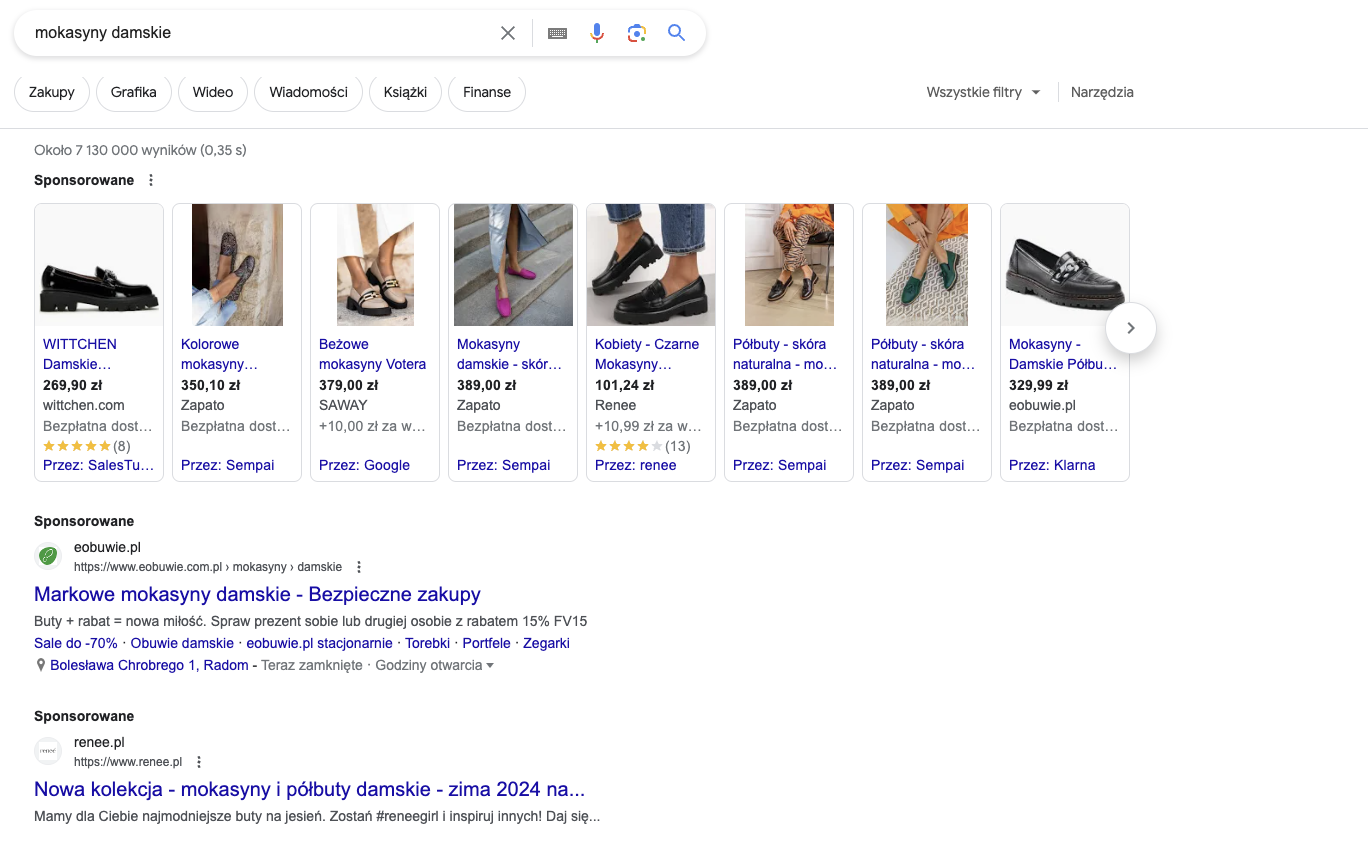Open star rating of WITTCHEN product (8)
This screenshot has height=854, width=1368.
[77, 446]
